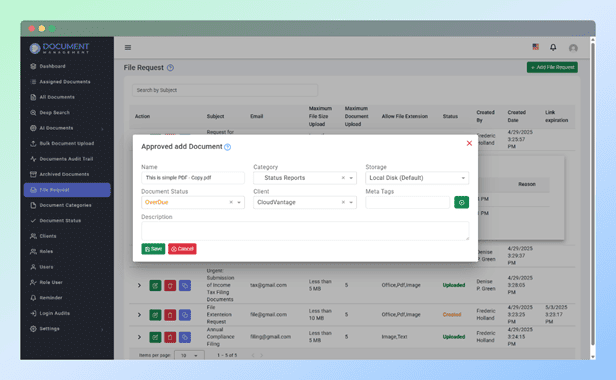Viewport: 616px width, 380px height.
Task: Expand the Annual Compliance Filing row
Action: (x=139, y=337)
